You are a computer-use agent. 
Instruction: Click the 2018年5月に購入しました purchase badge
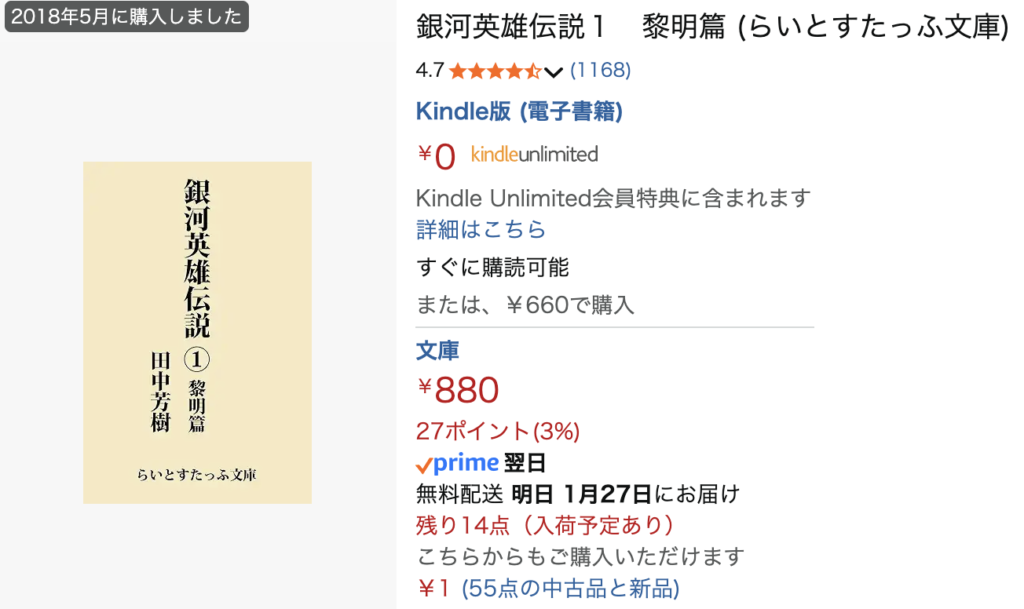point(125,16)
